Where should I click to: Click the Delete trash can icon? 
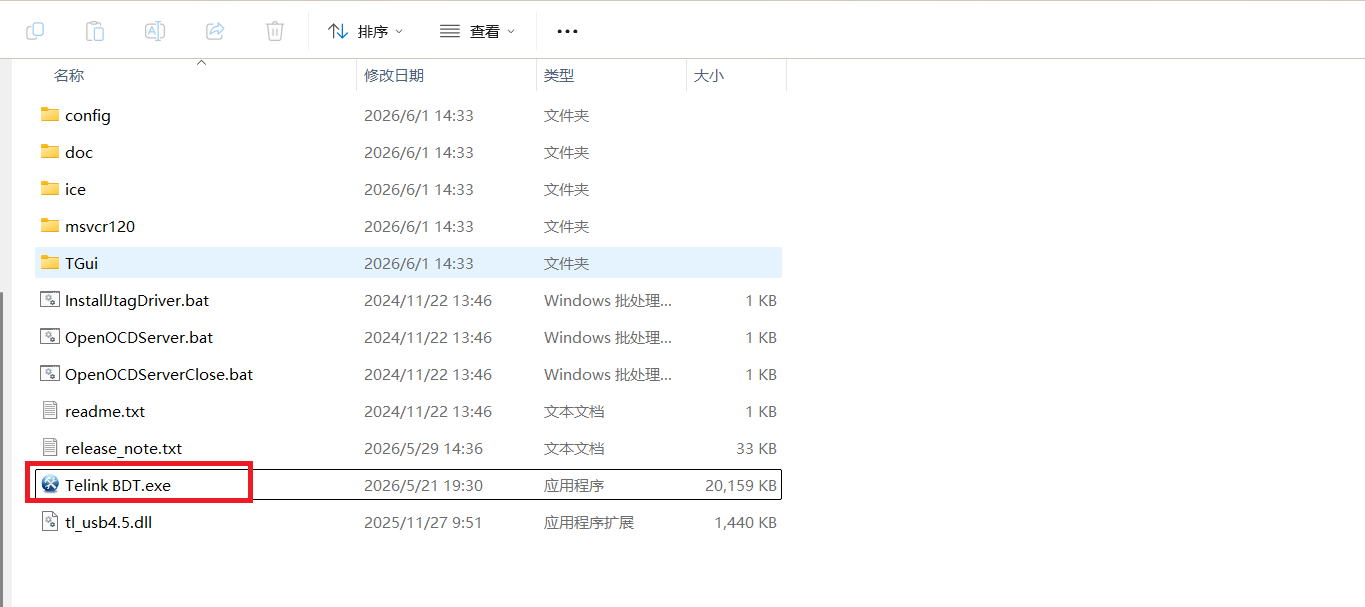[275, 31]
